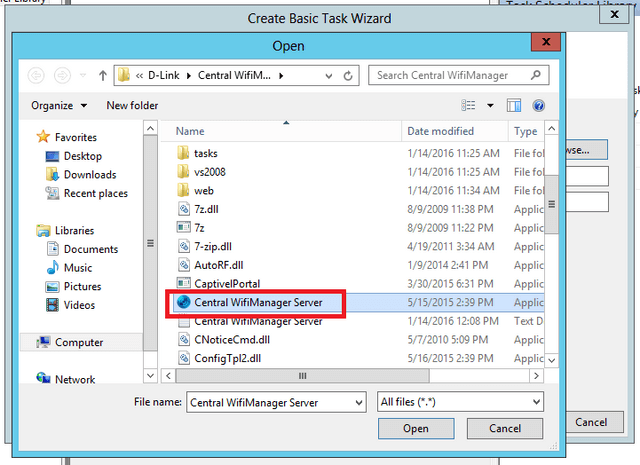Click navigation pane scroll down arrow
640x465 pixels.
point(150,376)
